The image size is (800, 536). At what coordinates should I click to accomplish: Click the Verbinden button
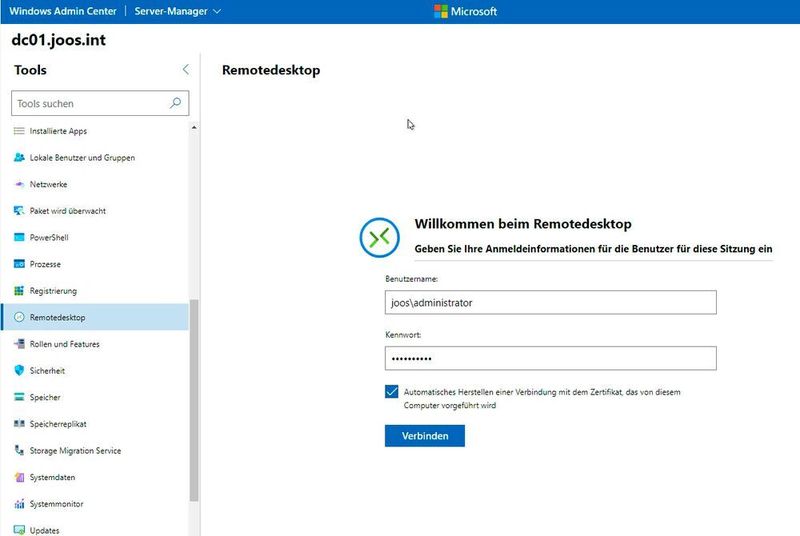424,436
